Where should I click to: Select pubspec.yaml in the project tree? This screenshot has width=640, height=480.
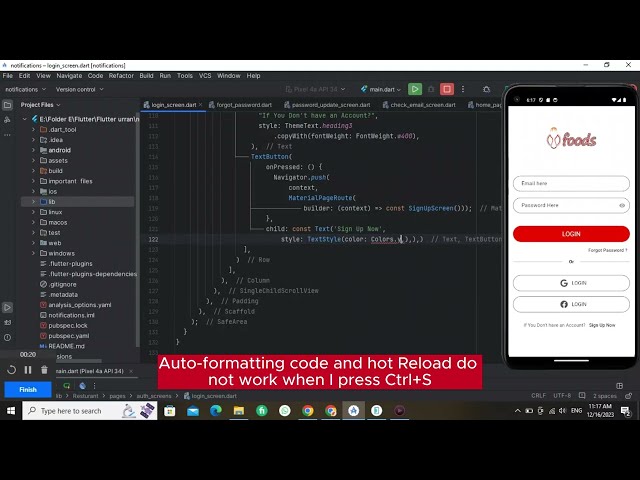[69, 336]
